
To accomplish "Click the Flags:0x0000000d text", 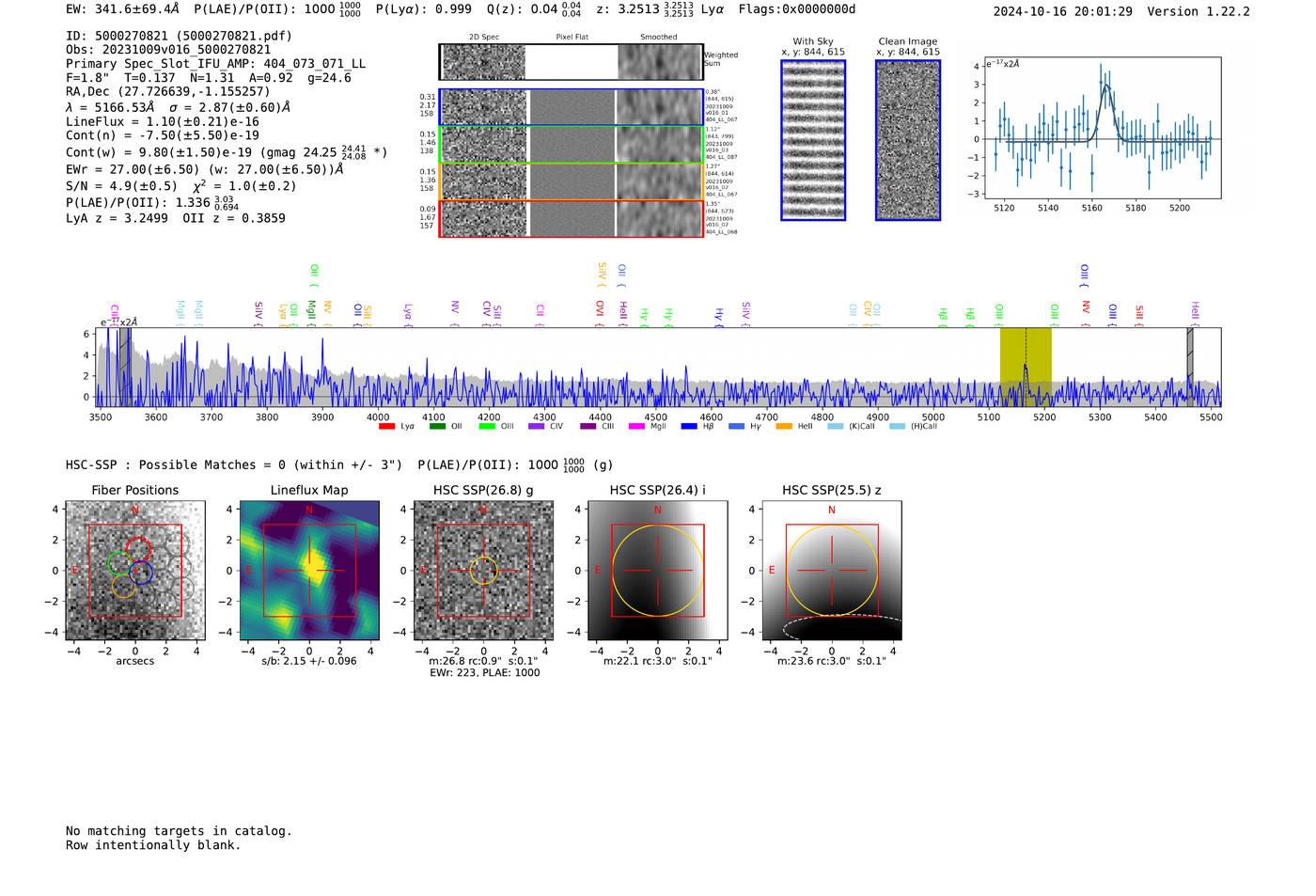I will pyautogui.click(x=797, y=9).
